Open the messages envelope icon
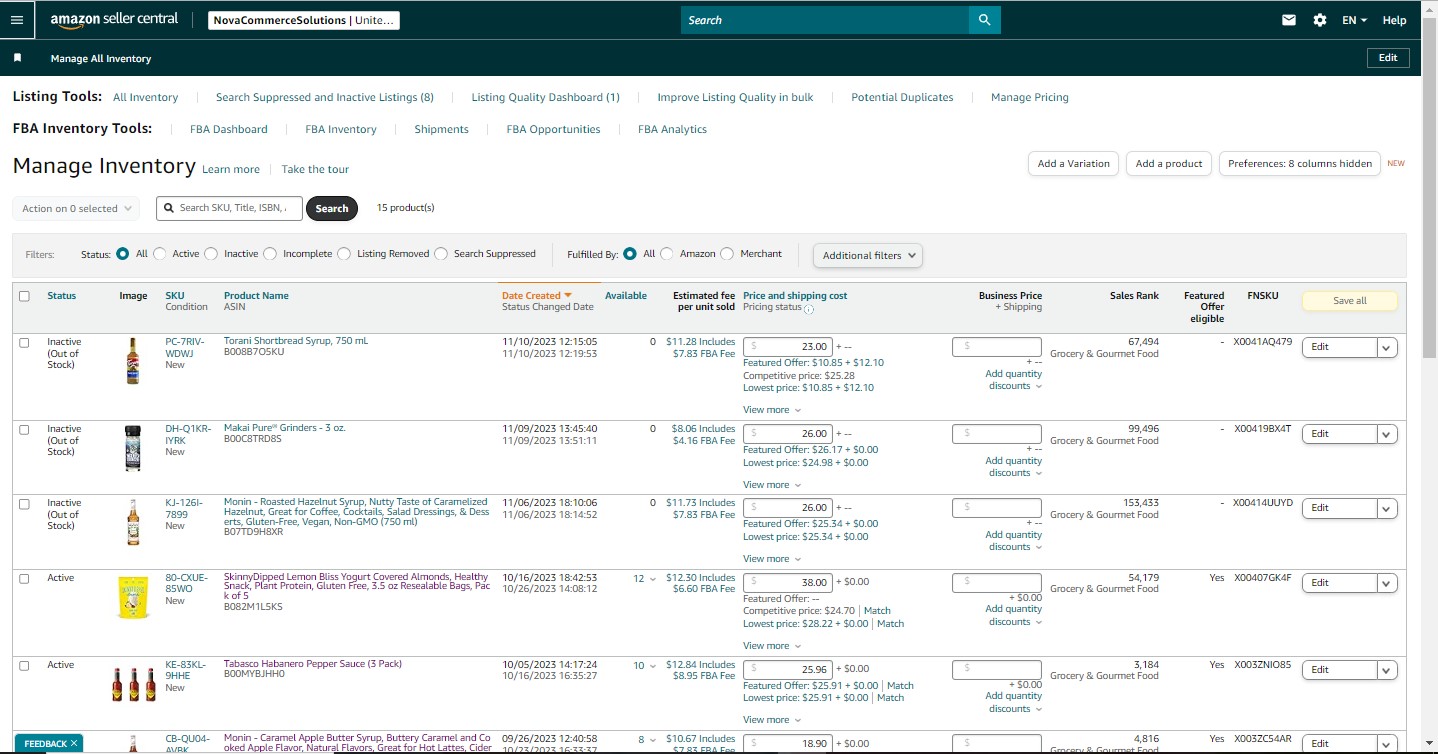The image size is (1438, 754). 1289,20
